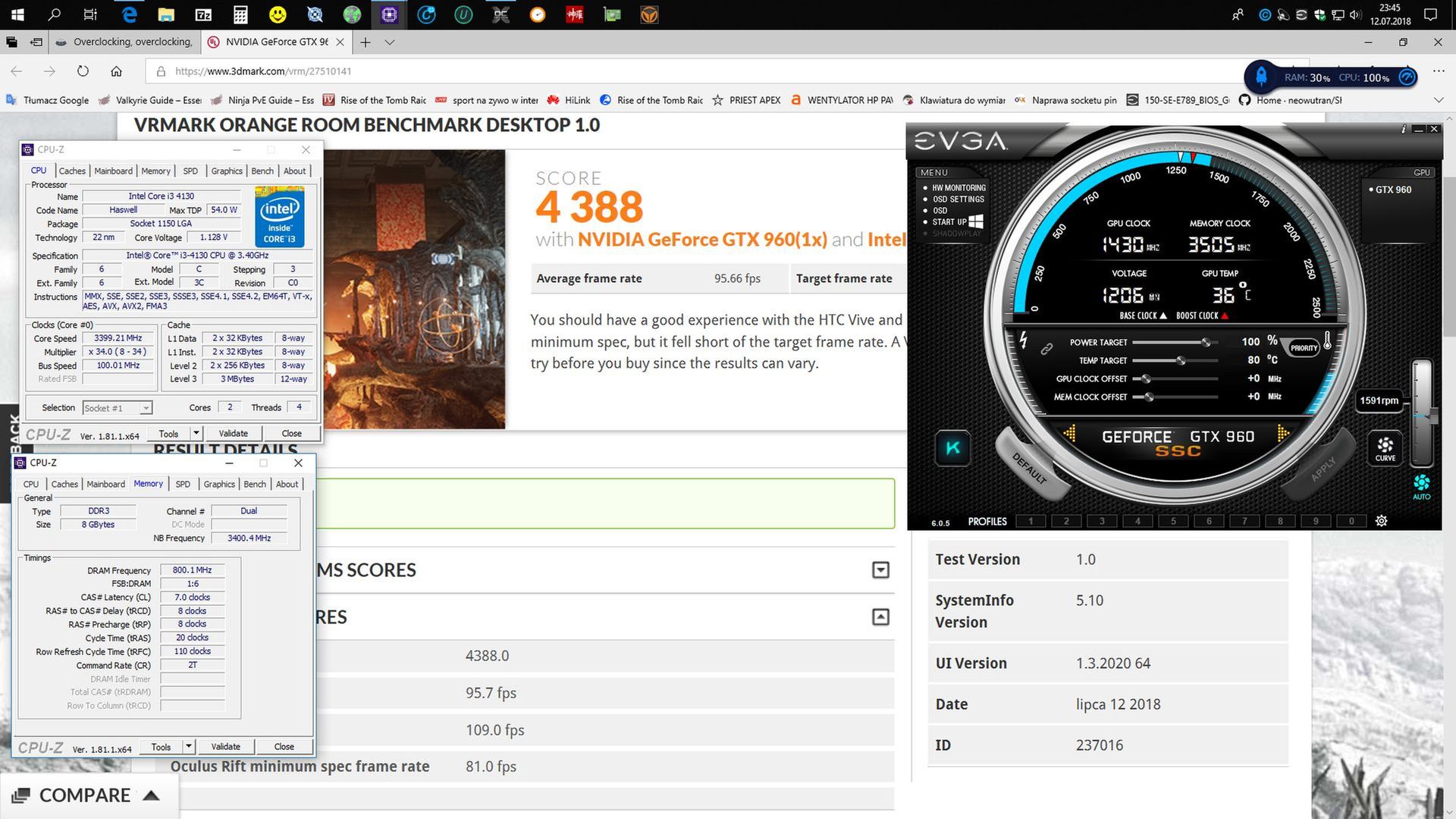This screenshot has height=819, width=1456.
Task: Open Bench tab in lower CPU-Z window
Action: (x=255, y=484)
